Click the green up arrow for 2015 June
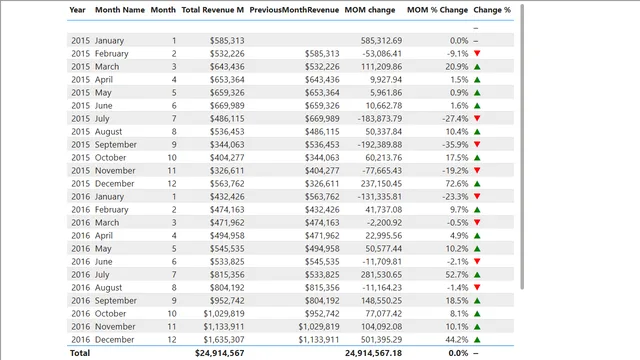This screenshot has height=360, width=640. coord(477,106)
